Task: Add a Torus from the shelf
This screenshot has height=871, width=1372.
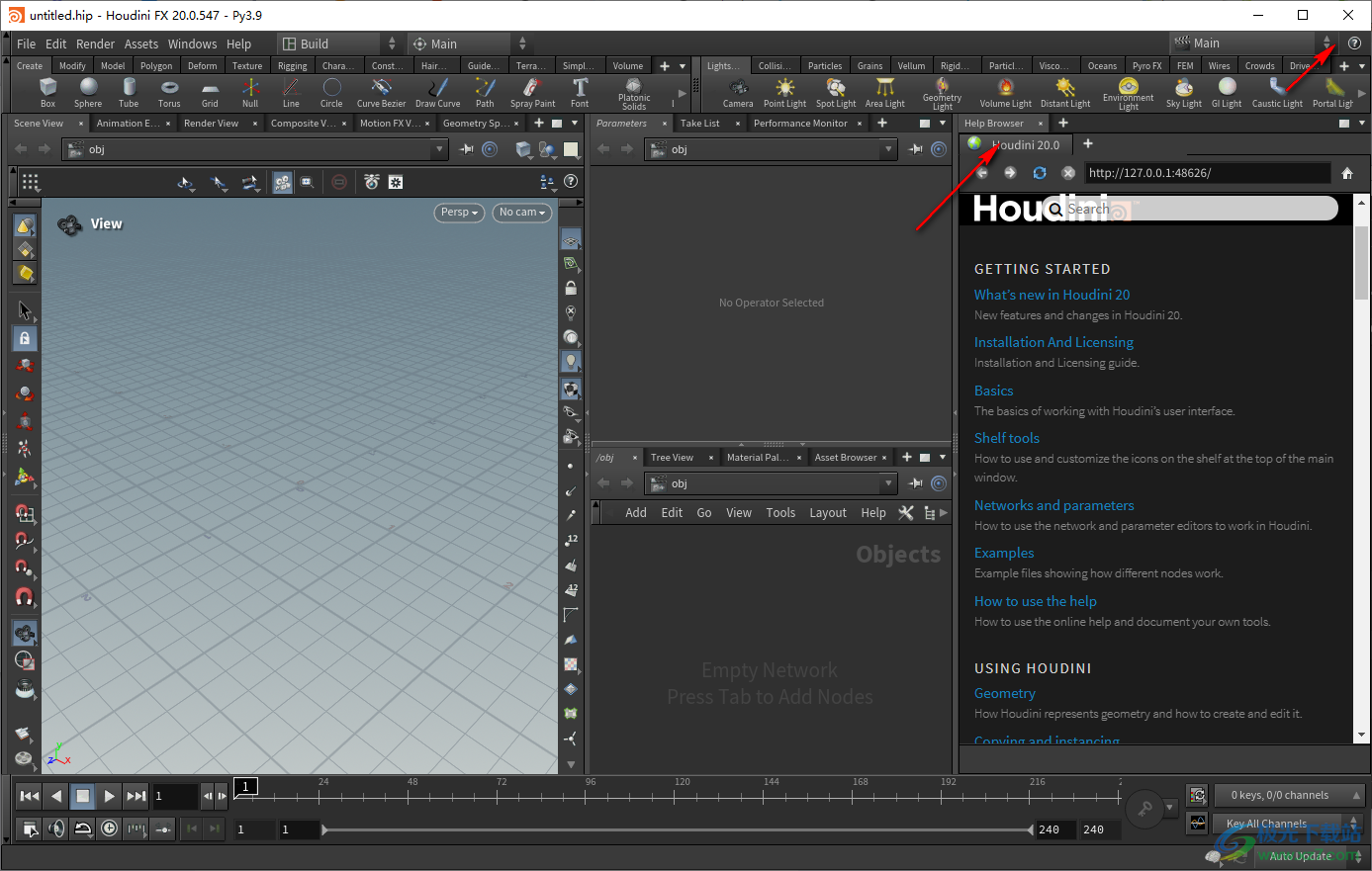Action: [x=169, y=93]
